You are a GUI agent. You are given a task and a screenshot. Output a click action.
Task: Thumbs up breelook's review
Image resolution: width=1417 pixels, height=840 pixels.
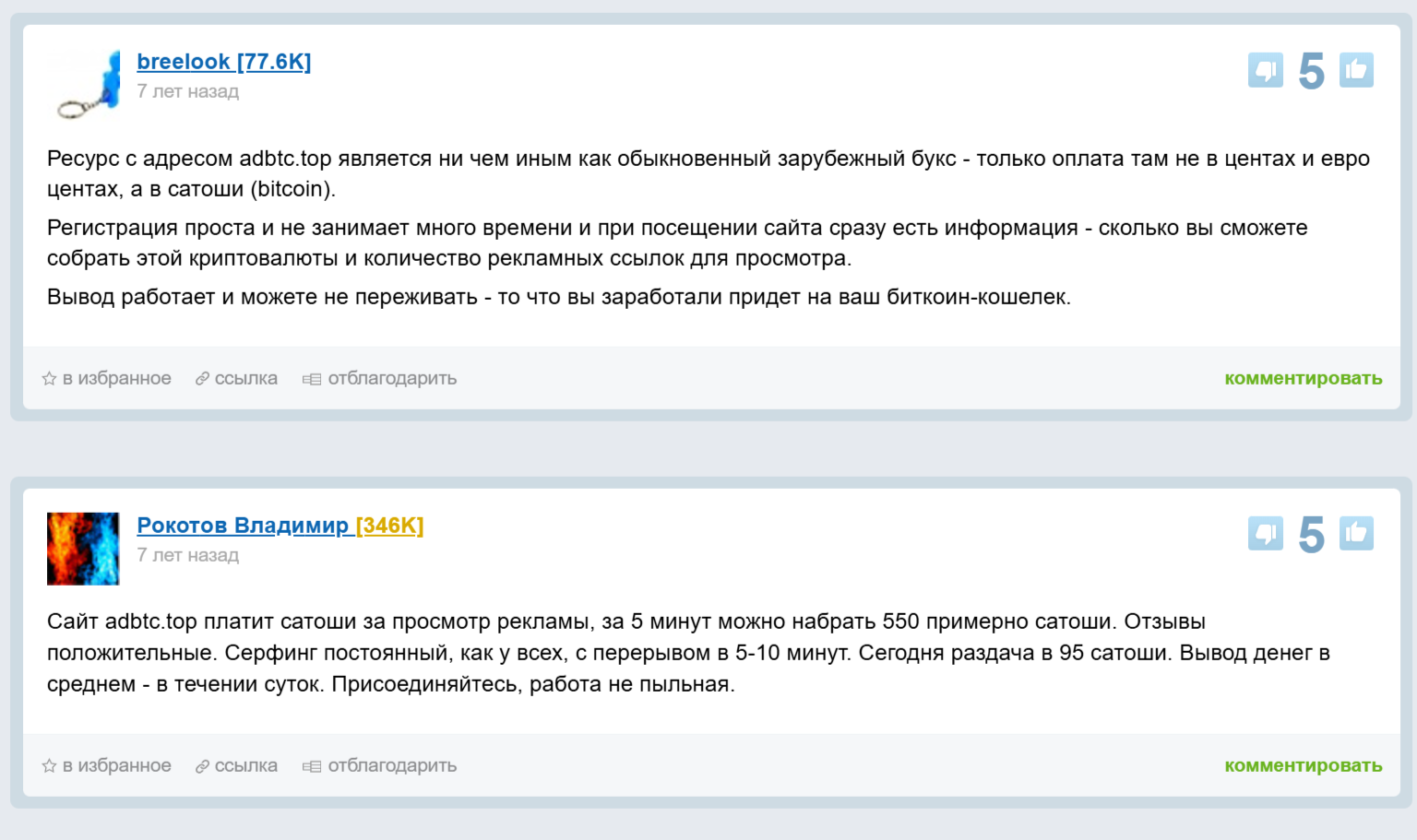point(1356,70)
